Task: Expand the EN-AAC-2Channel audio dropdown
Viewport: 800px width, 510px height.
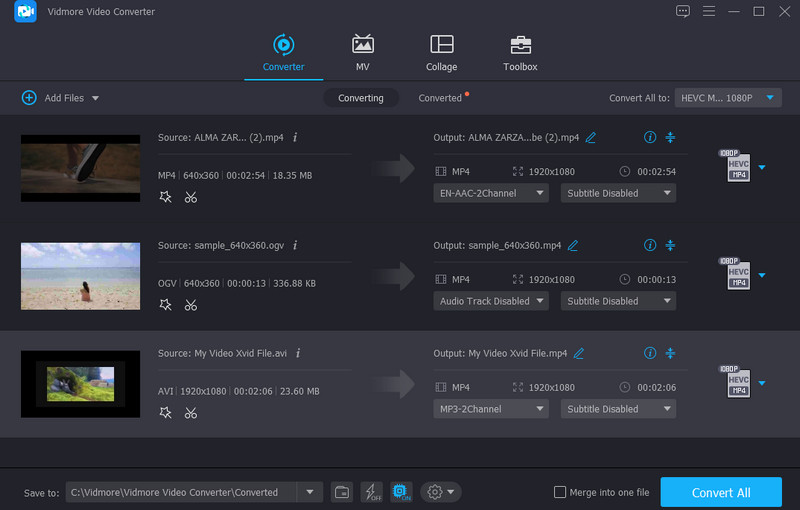Action: click(491, 193)
